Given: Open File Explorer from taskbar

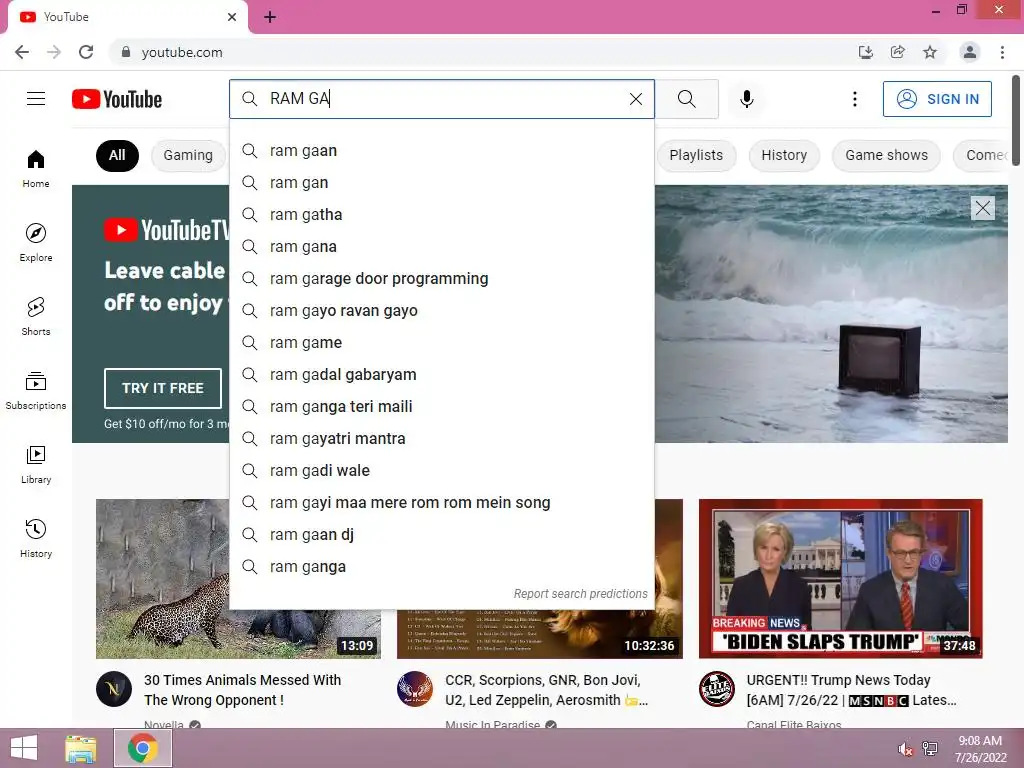Looking at the screenshot, I should [x=81, y=748].
